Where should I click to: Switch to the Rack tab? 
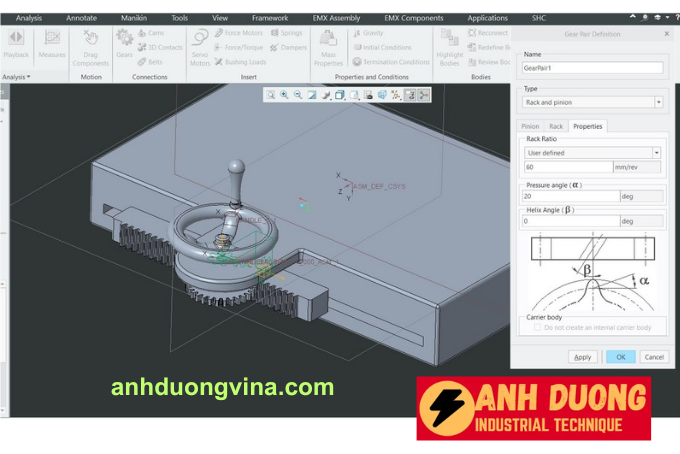[x=556, y=126]
